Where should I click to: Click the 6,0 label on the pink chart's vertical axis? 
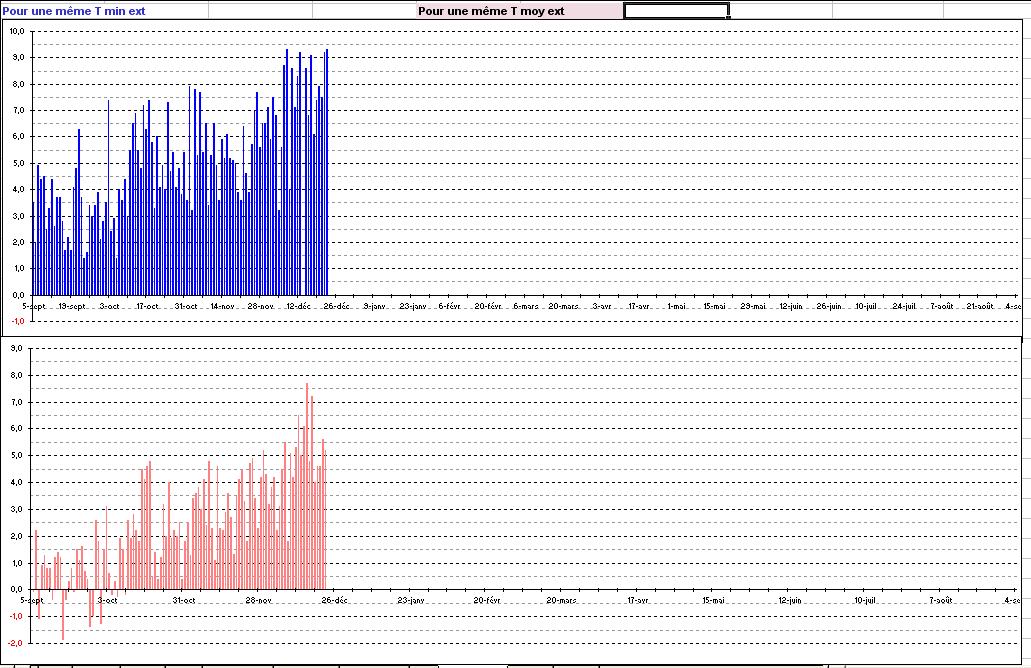click(x=16, y=429)
